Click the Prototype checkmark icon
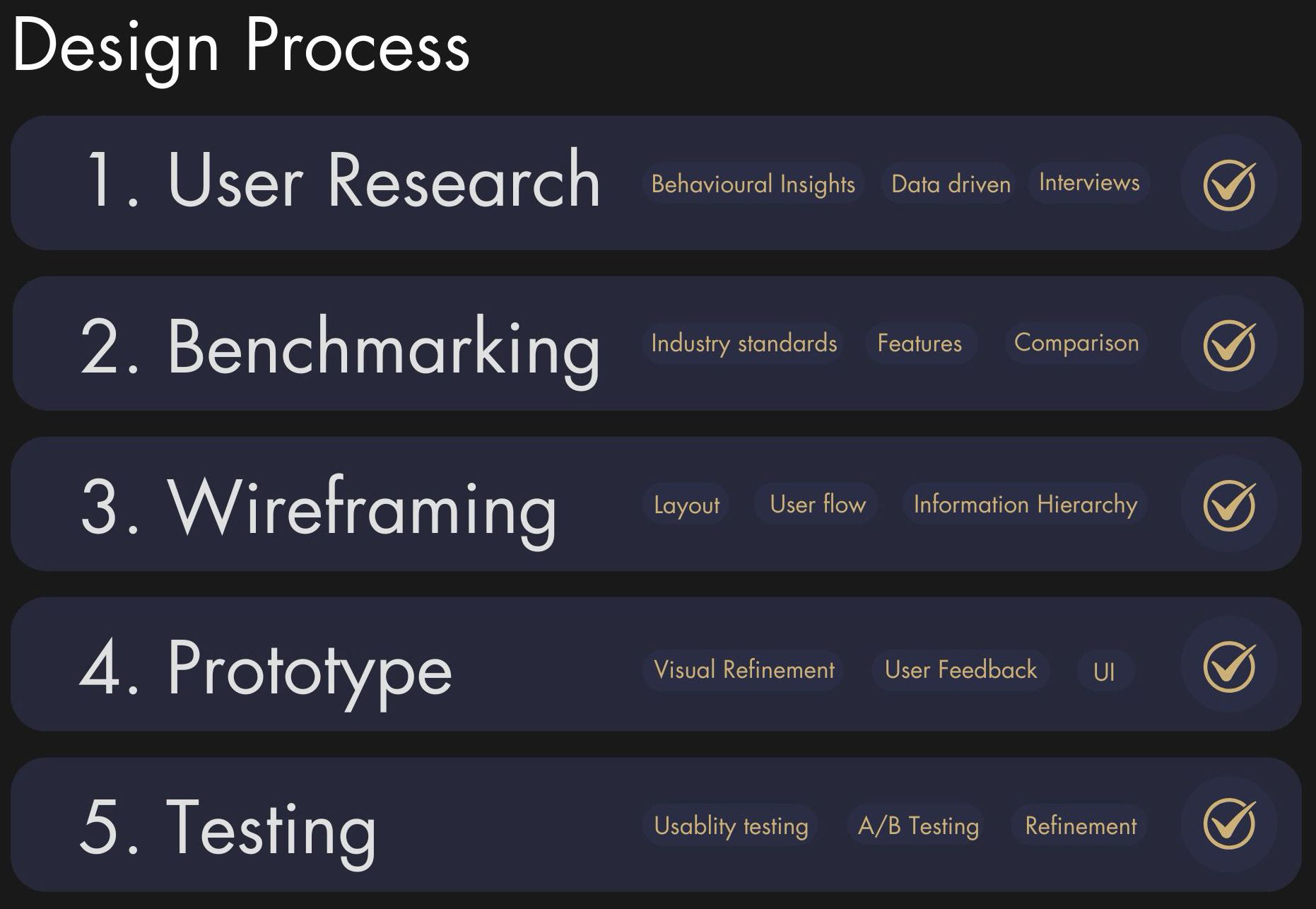The image size is (1316, 909). [x=1229, y=666]
